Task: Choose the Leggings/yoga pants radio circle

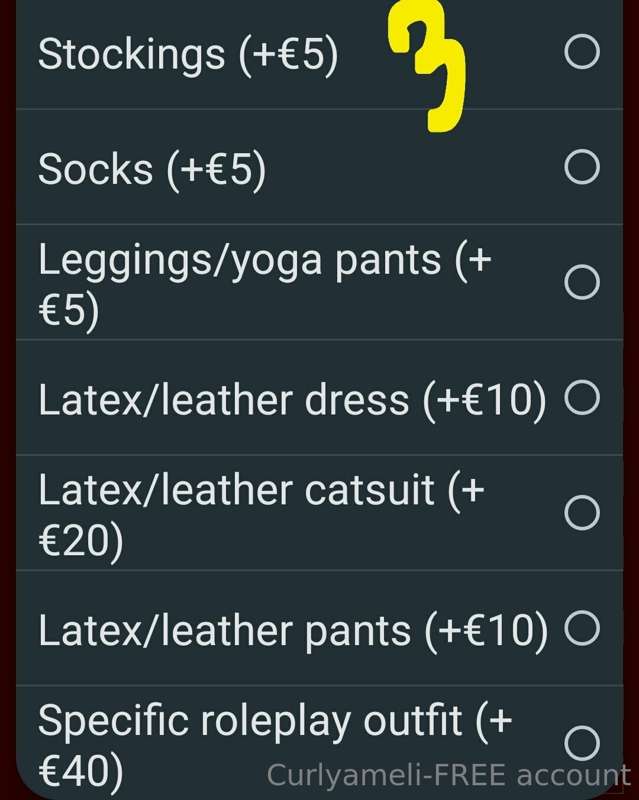Action: [x=582, y=282]
